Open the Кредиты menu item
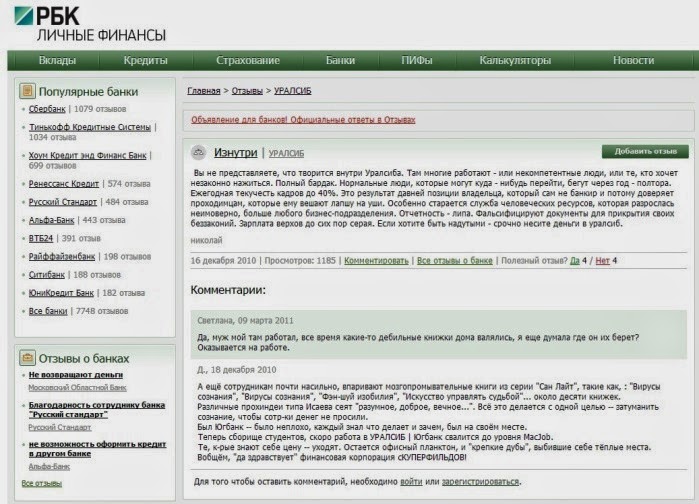 (x=145, y=60)
